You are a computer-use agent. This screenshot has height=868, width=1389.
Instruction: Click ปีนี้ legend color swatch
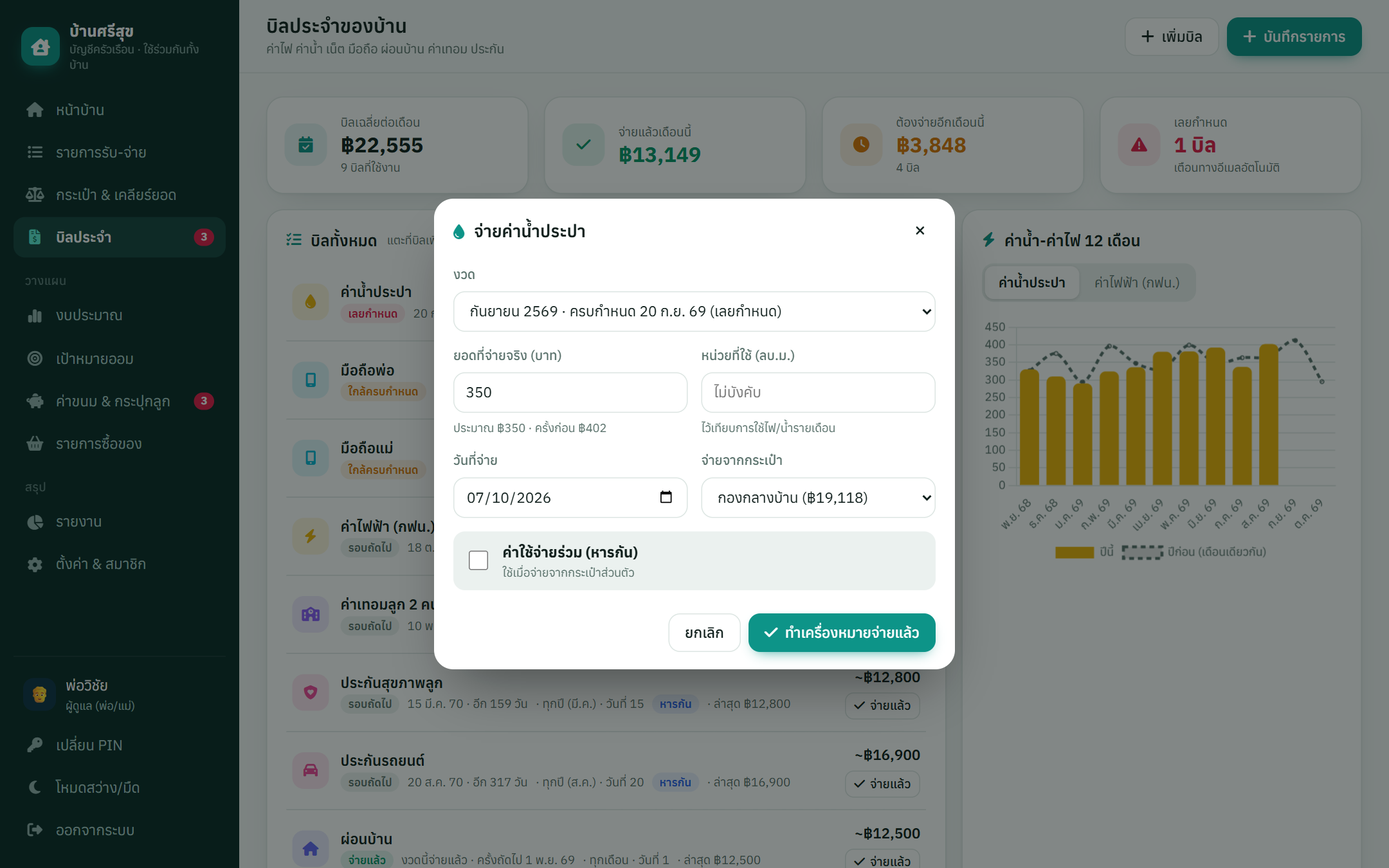pyautogui.click(x=1075, y=552)
